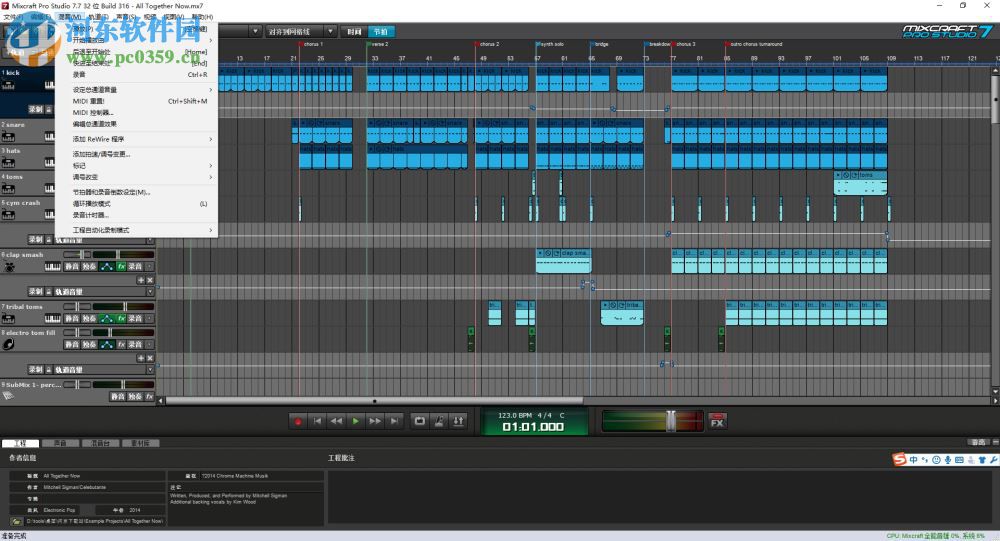Click the clap smash drum kit icon
This screenshot has width=1000, height=541.
pos(9,267)
